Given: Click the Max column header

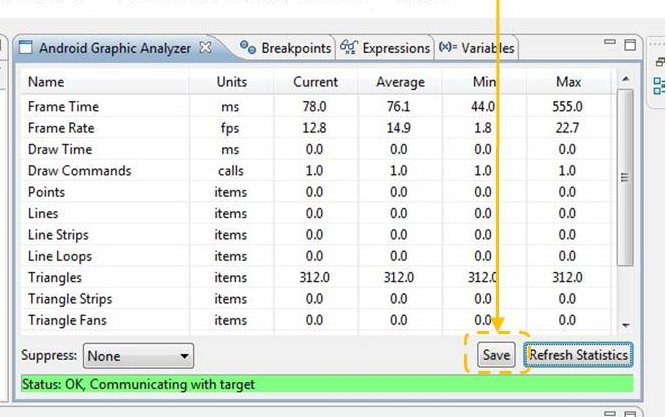Looking at the screenshot, I should [x=569, y=82].
